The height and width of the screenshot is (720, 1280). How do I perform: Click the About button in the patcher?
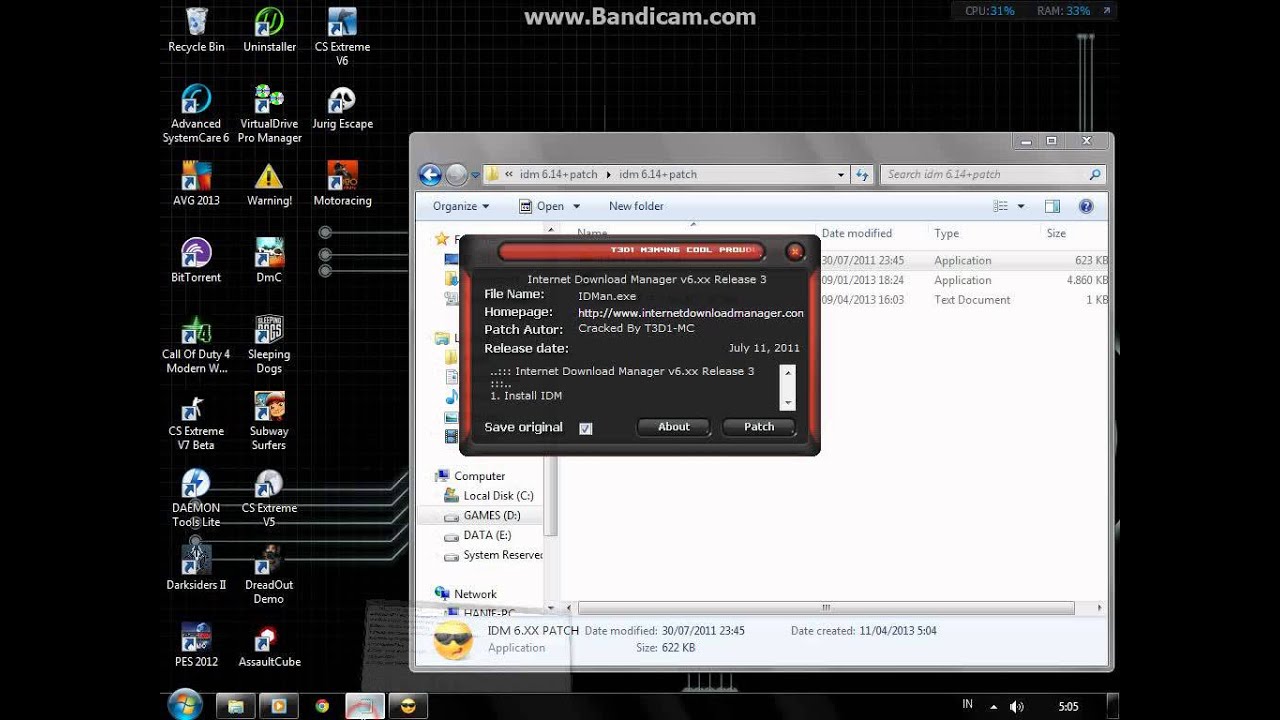pyautogui.click(x=674, y=427)
